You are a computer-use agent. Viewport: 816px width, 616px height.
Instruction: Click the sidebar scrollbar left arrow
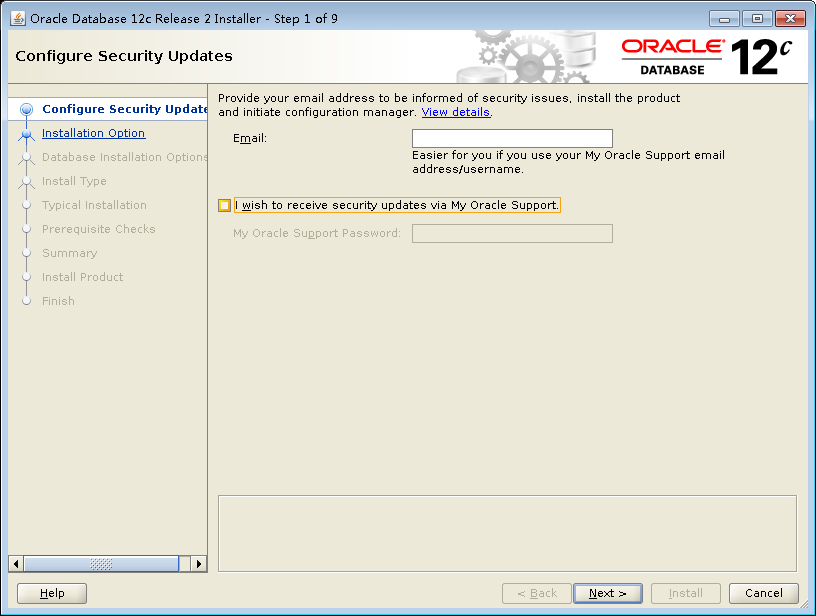(x=16, y=564)
